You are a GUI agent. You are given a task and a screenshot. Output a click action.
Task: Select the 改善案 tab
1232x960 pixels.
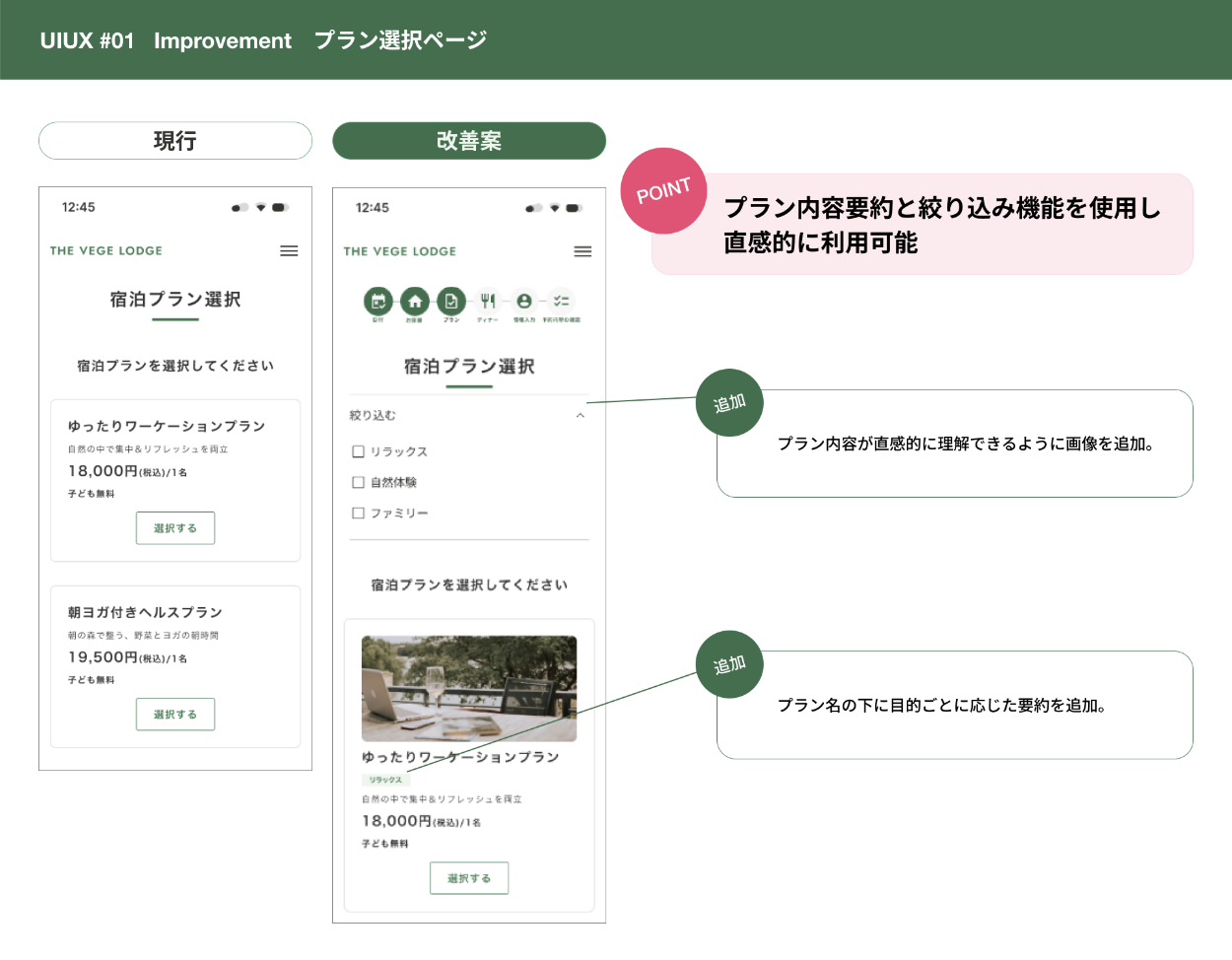coord(469,141)
